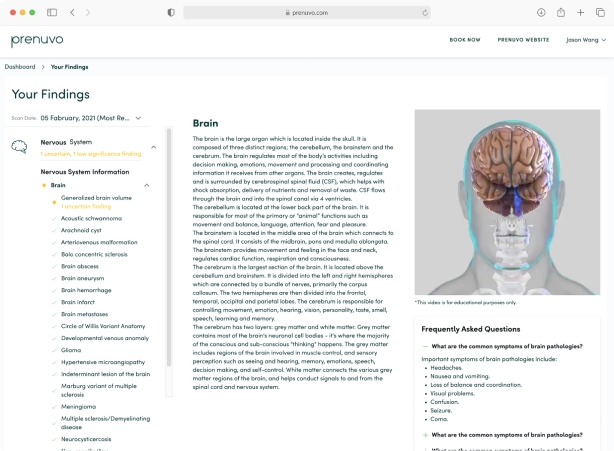Click the '1 uncertain finding' label under Generalized brain volume
The width and height of the screenshot is (614, 451).
click(x=86, y=206)
